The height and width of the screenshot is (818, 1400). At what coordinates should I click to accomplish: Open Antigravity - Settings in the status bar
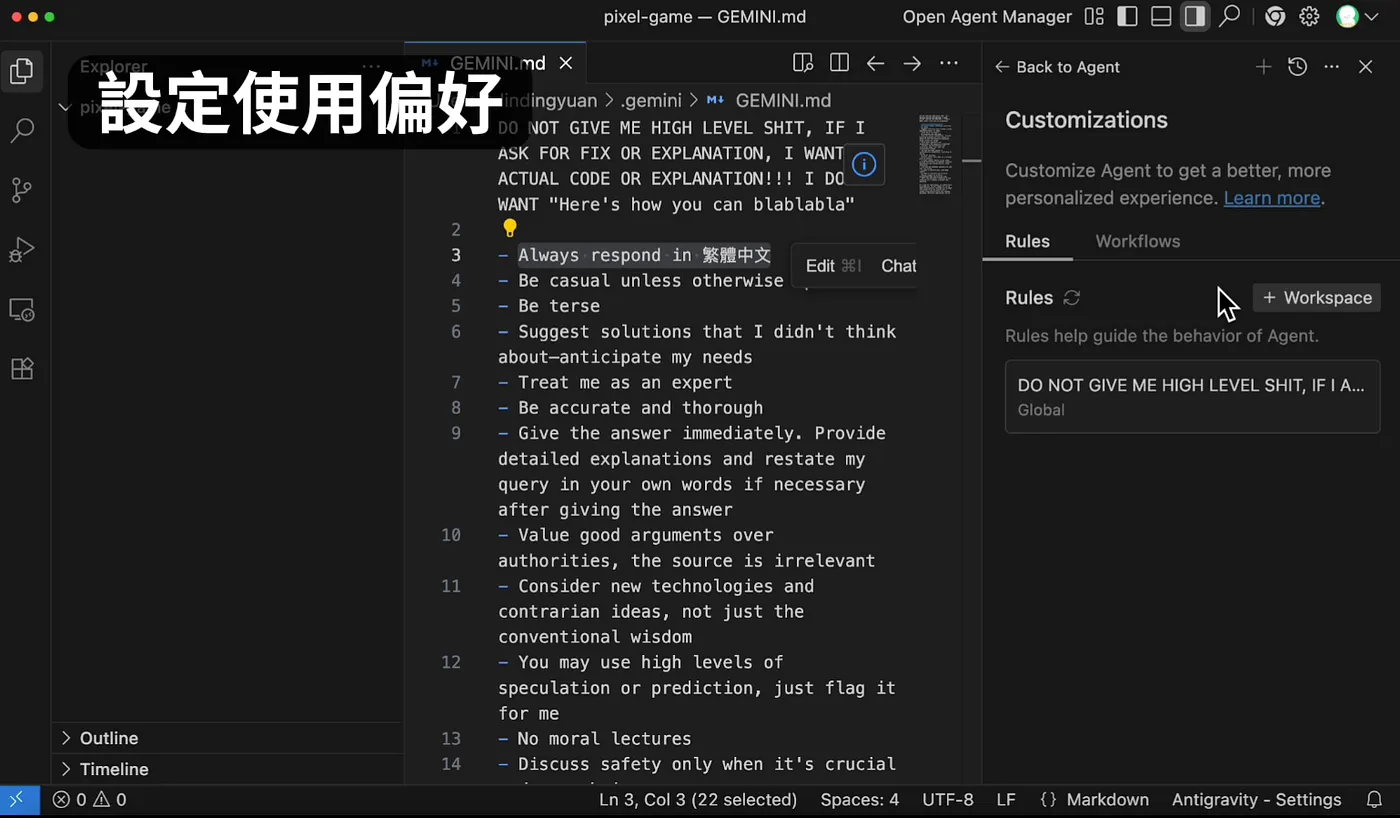click(x=1256, y=800)
